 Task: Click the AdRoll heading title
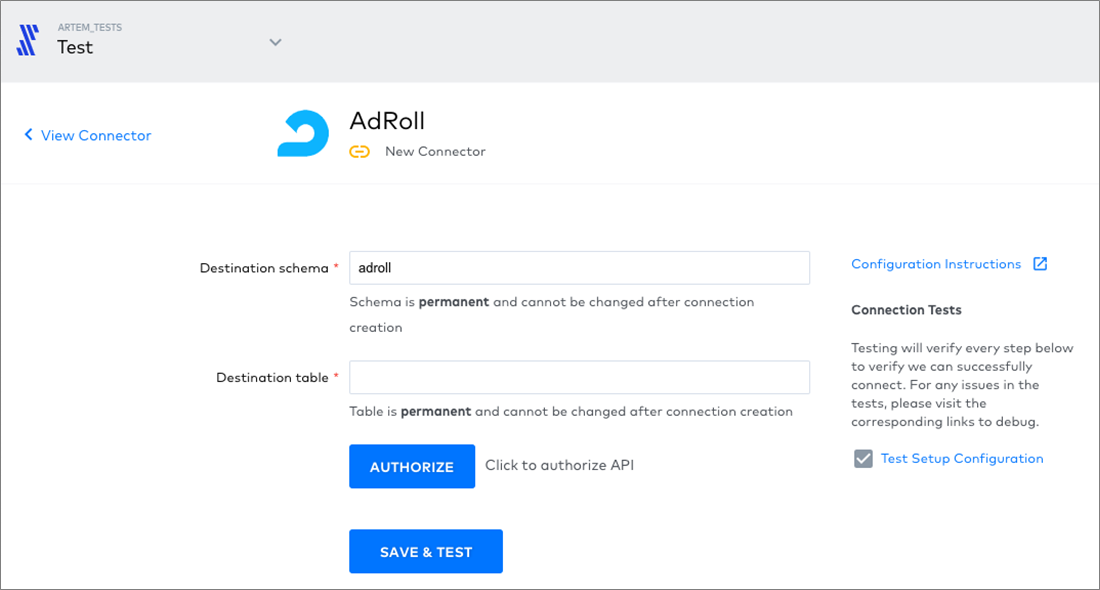coord(387,121)
